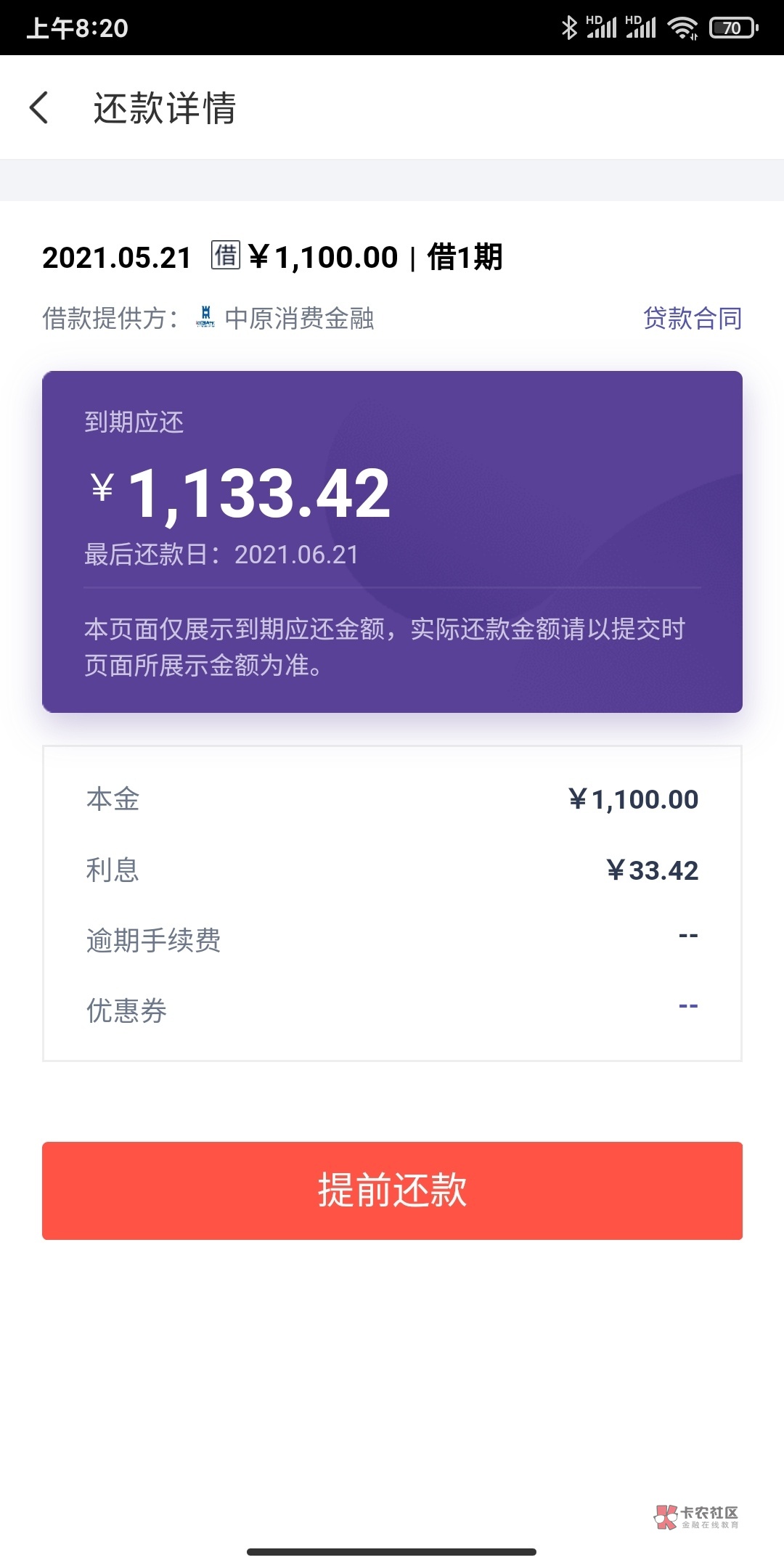This screenshot has height=1568, width=784.
Task: Tap the ¥1,133.42 due amount
Action: 242,494
